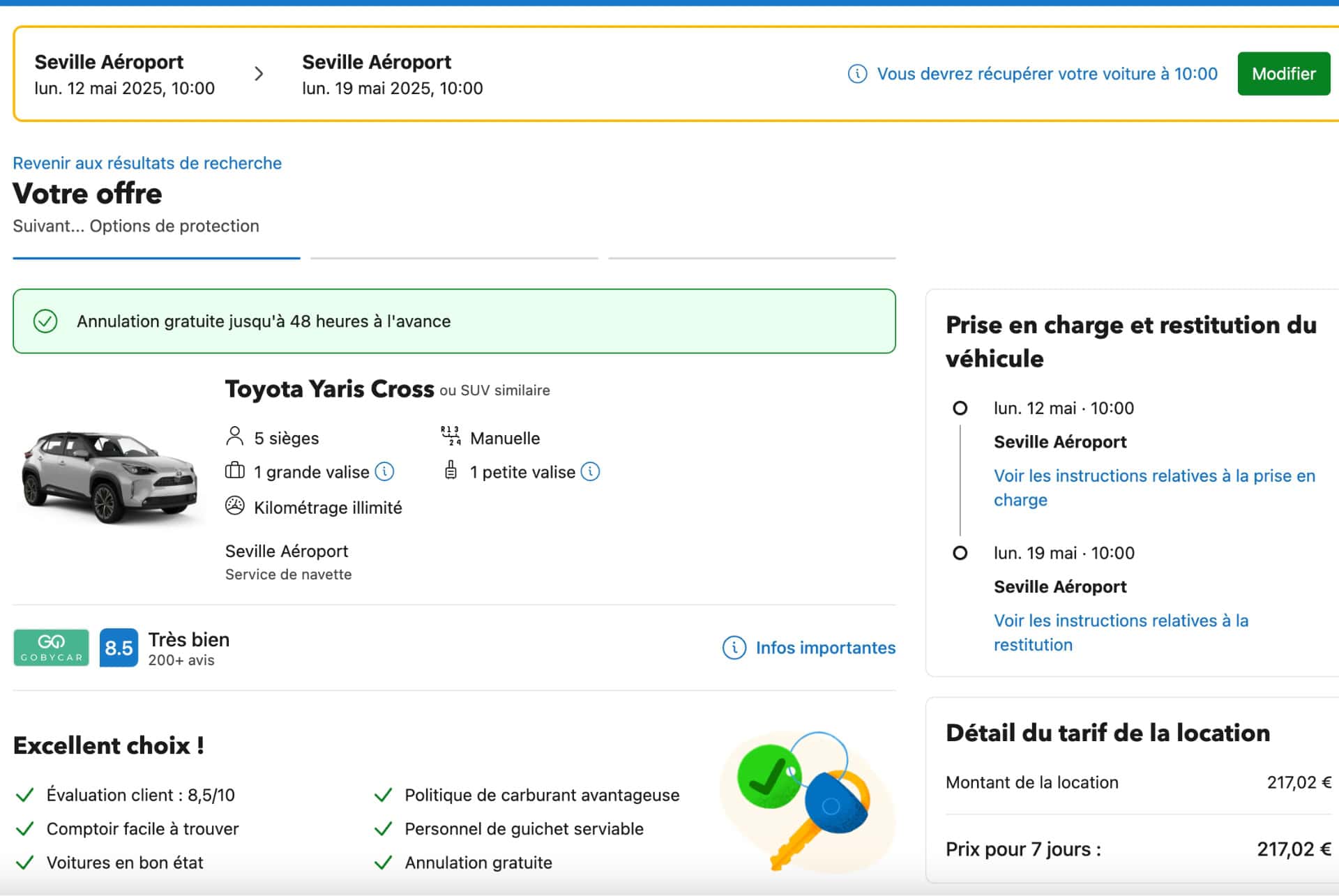Screen dimensions: 1339x896
Task: Click the GoByCar supplier logo
Action: (52, 648)
